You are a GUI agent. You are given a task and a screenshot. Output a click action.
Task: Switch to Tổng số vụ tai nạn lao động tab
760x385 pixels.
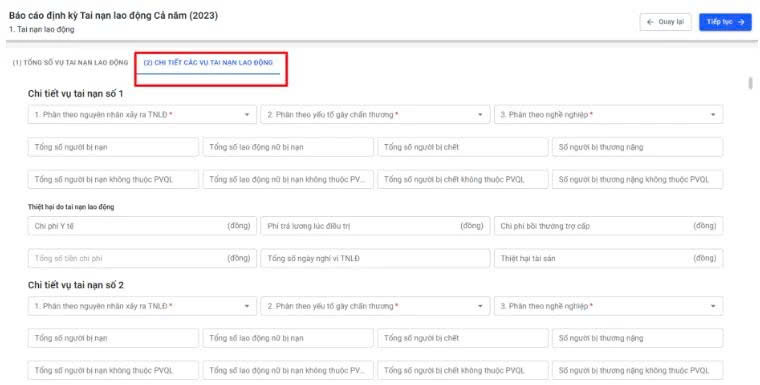point(70,63)
